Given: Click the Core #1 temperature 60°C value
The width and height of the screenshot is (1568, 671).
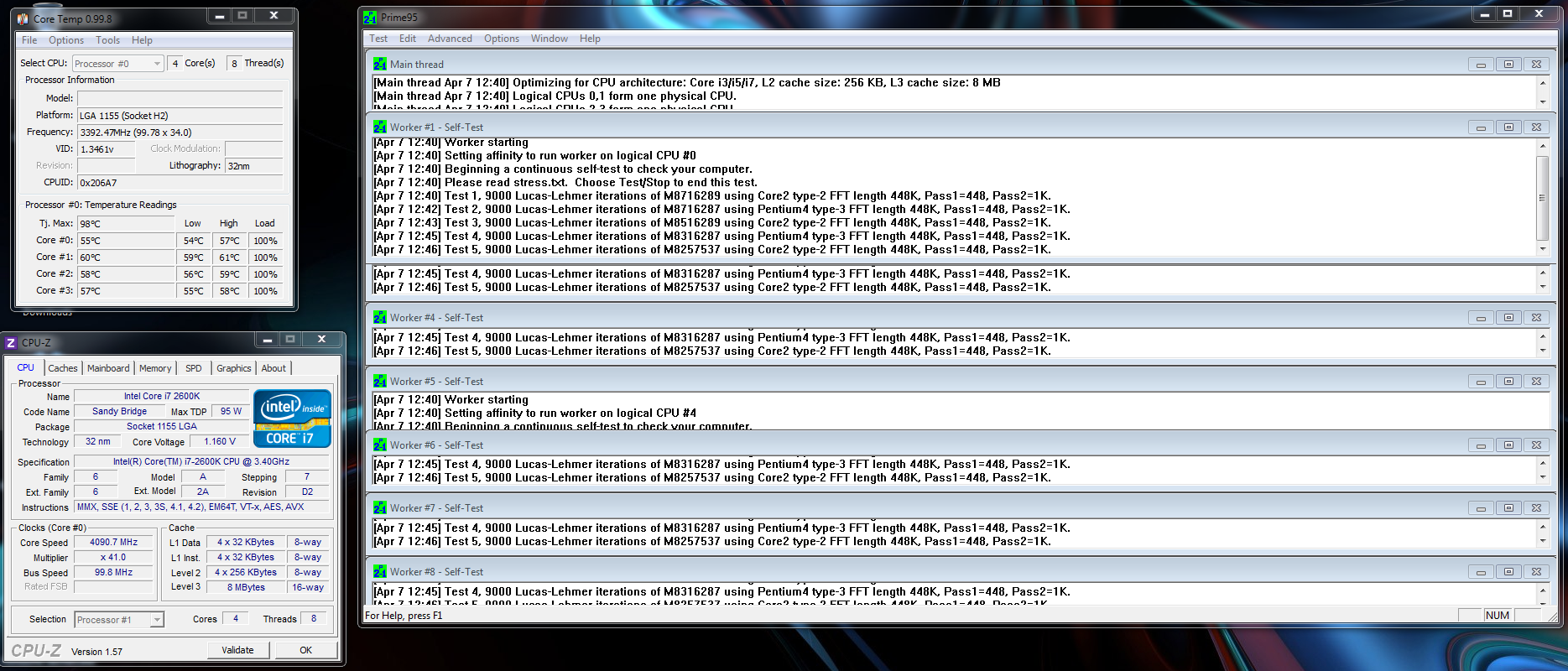Looking at the screenshot, I should point(126,257).
